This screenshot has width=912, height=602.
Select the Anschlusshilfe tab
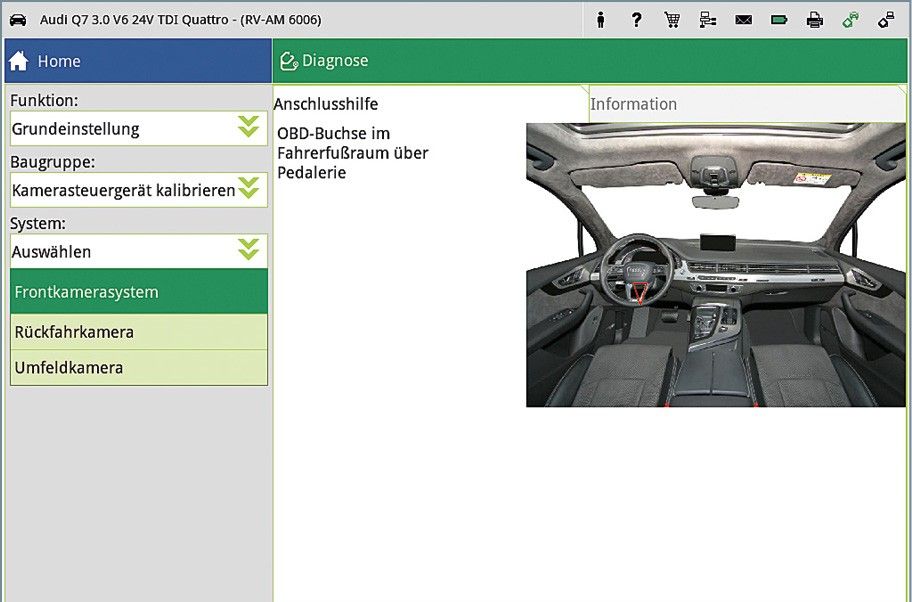coord(326,104)
